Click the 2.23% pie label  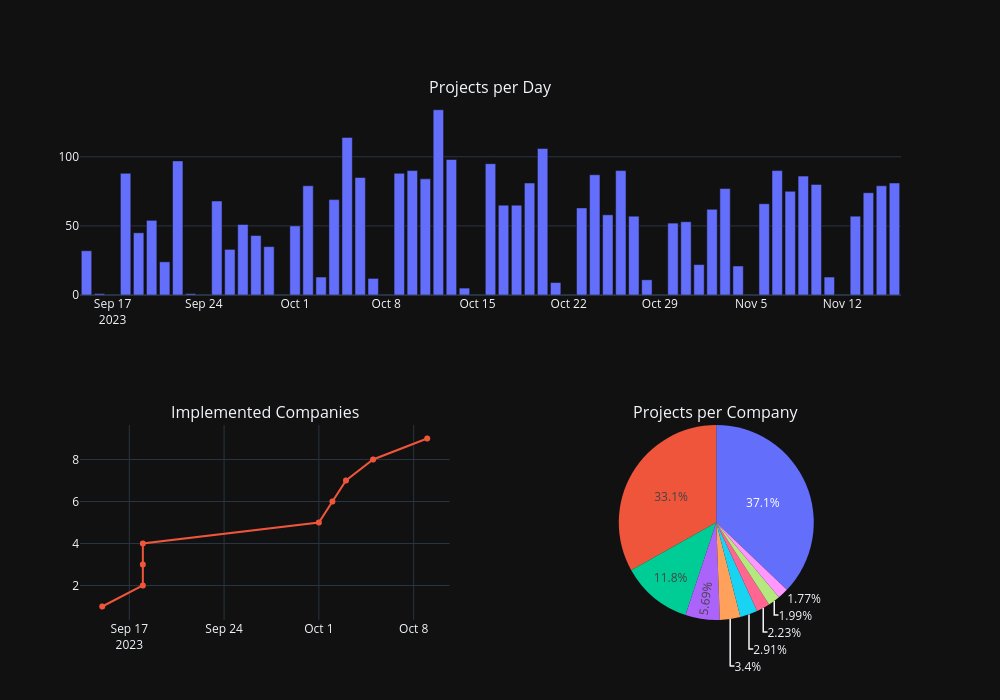click(784, 632)
